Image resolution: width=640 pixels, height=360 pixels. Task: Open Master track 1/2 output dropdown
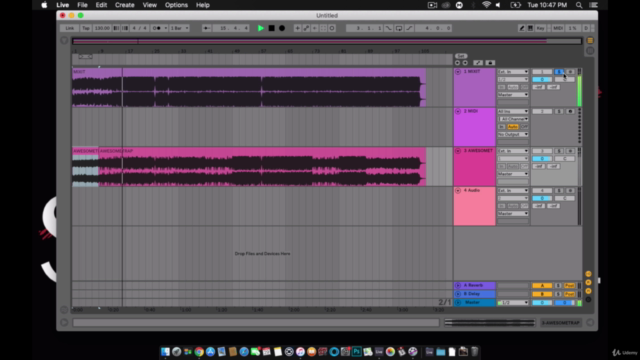(x=513, y=302)
